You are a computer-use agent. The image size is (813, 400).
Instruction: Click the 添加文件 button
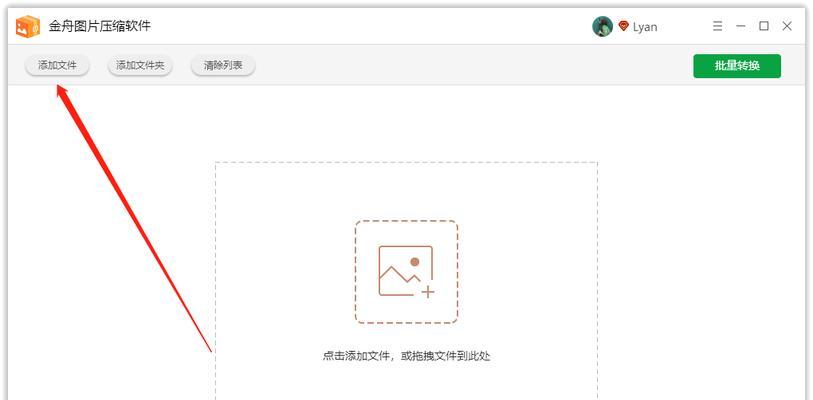tap(58, 65)
